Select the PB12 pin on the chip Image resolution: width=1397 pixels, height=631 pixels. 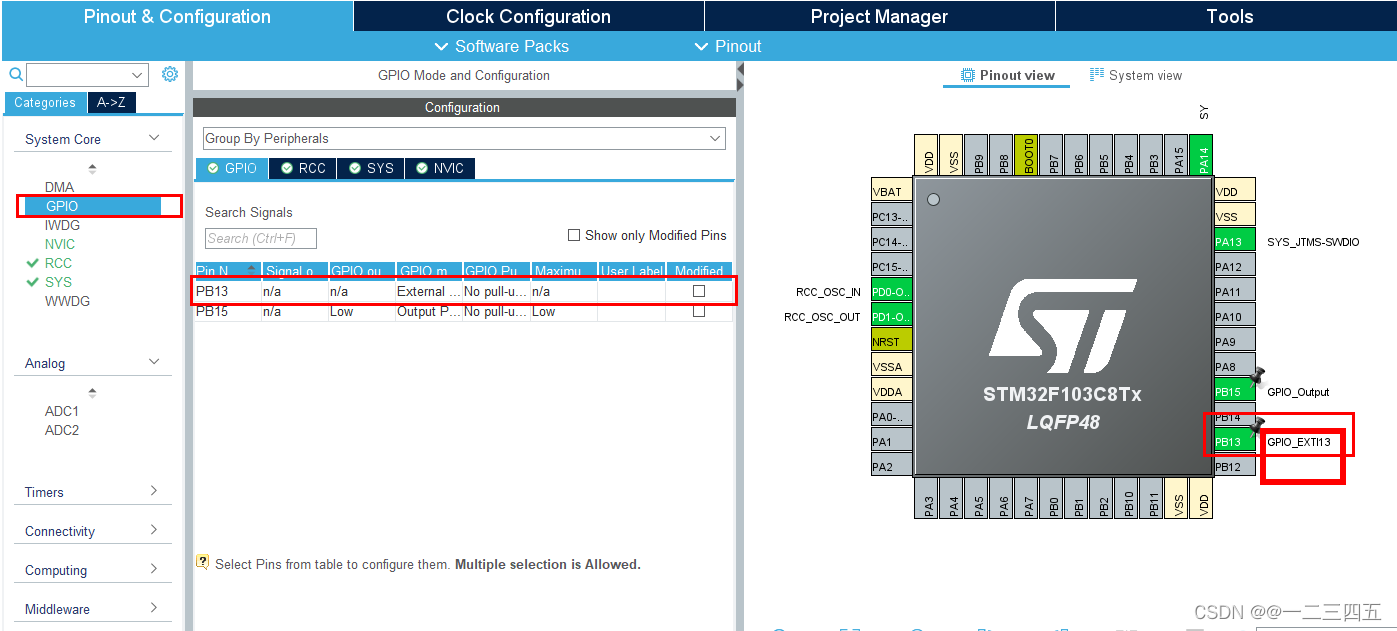pos(1234,466)
